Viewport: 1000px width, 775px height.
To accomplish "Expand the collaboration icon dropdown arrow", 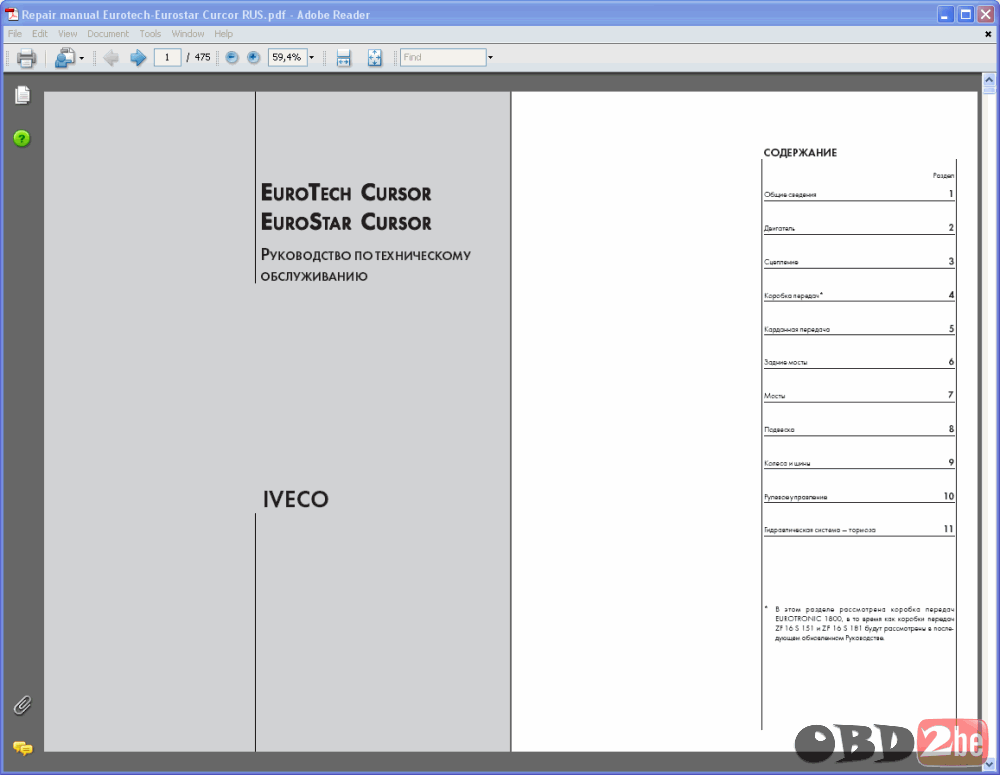I will coord(82,59).
